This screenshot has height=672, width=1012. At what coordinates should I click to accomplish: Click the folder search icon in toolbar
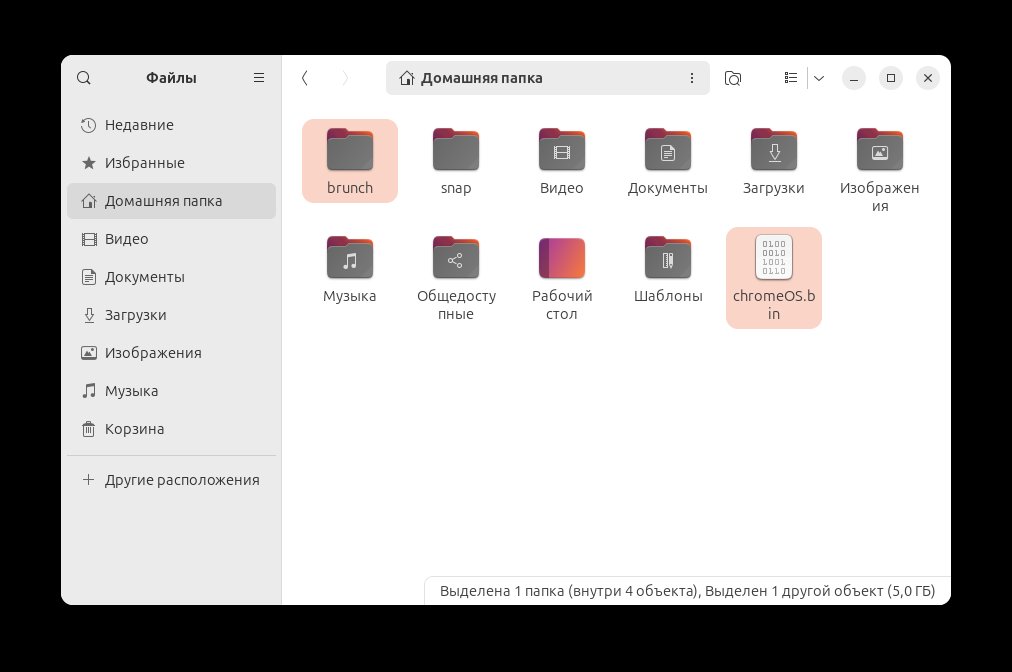(x=733, y=78)
